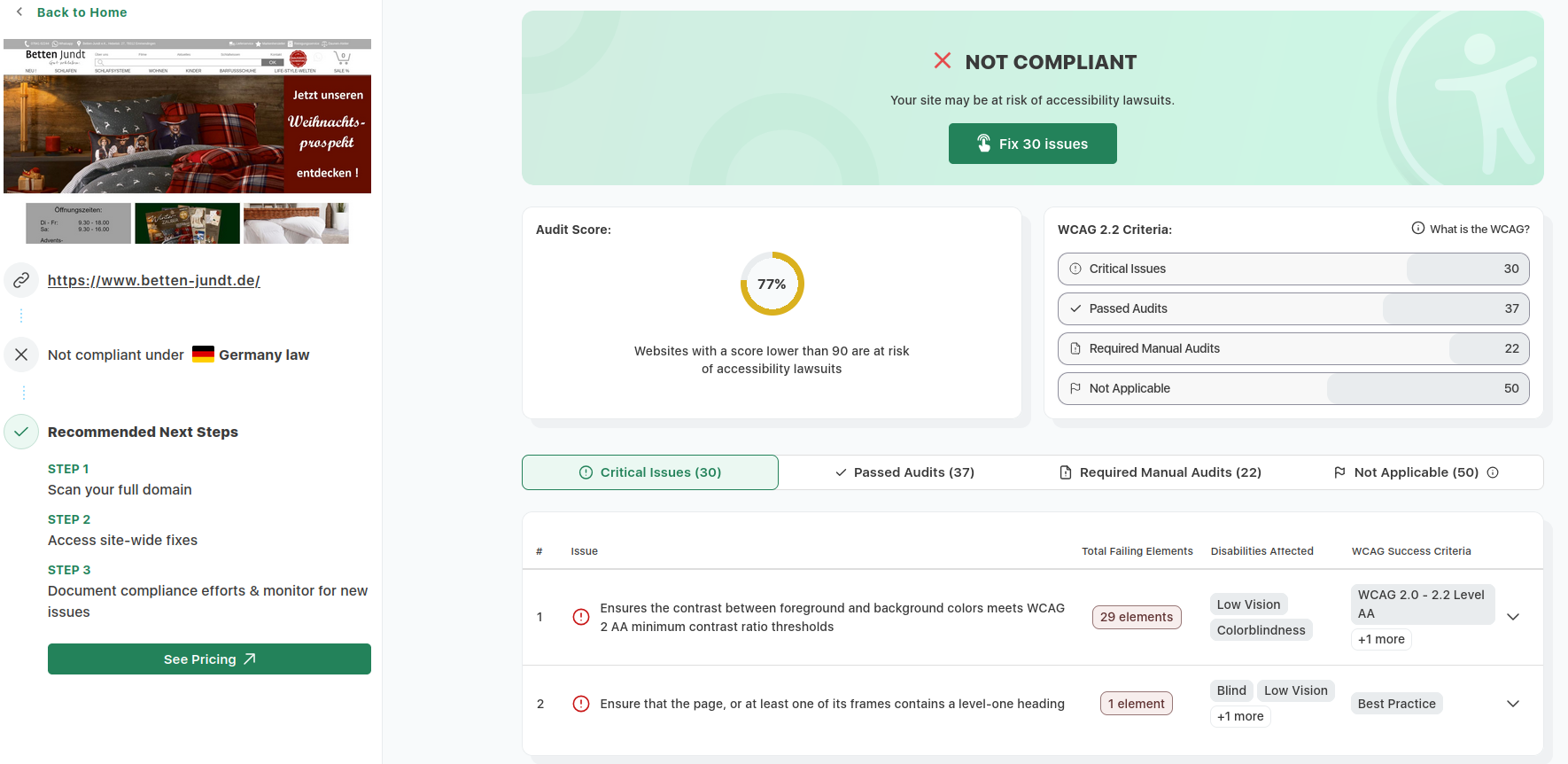
Task: Expand the color contrast issue row
Action: pos(1513,617)
